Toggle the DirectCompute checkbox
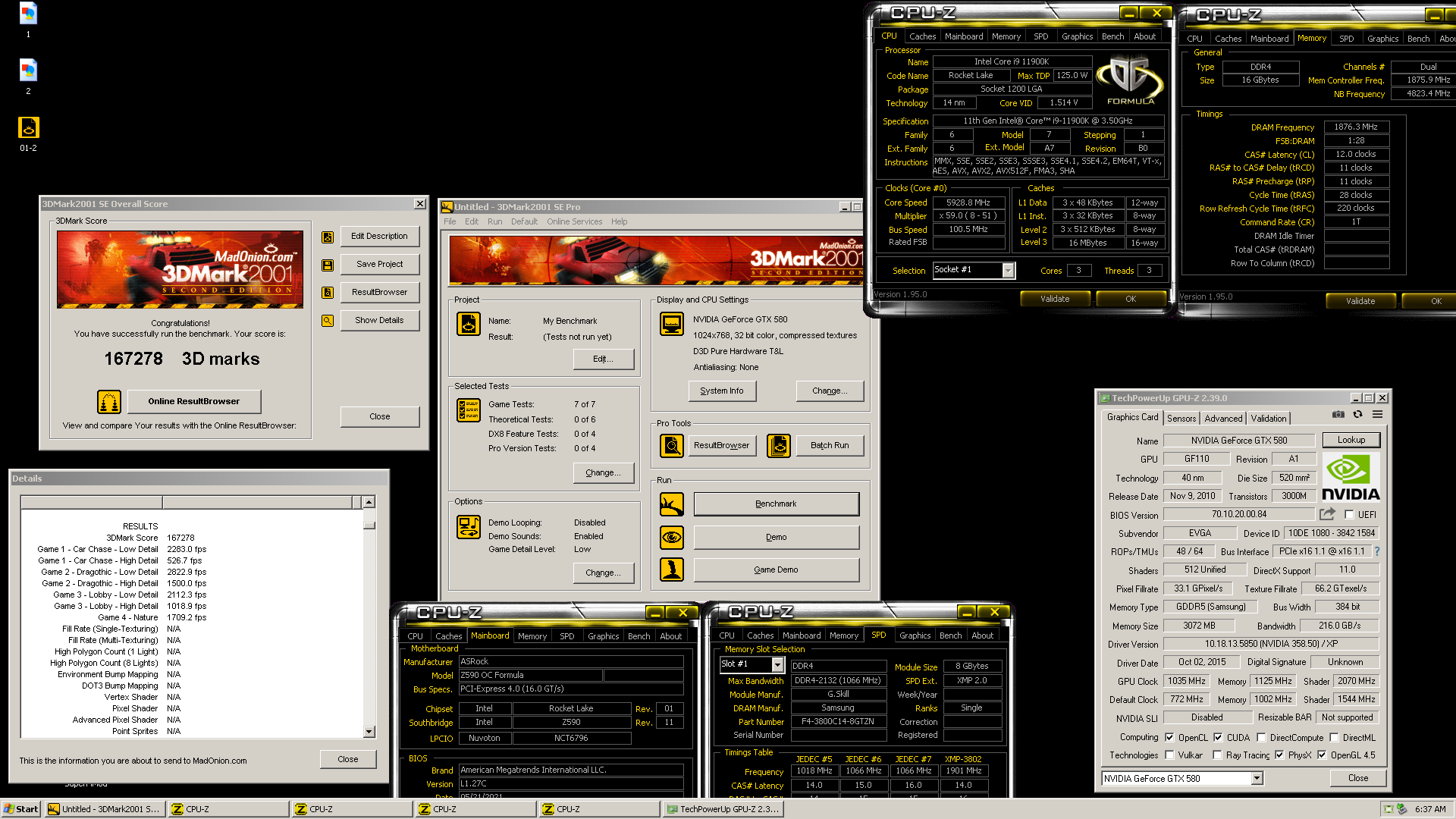Image resolution: width=1456 pixels, height=819 pixels. click(x=1261, y=737)
